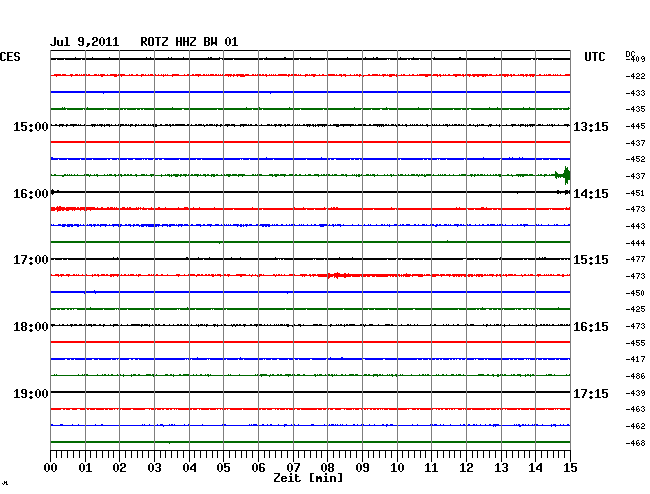
Task: Click minute tick label "14" on the axis
Action: 535,467
